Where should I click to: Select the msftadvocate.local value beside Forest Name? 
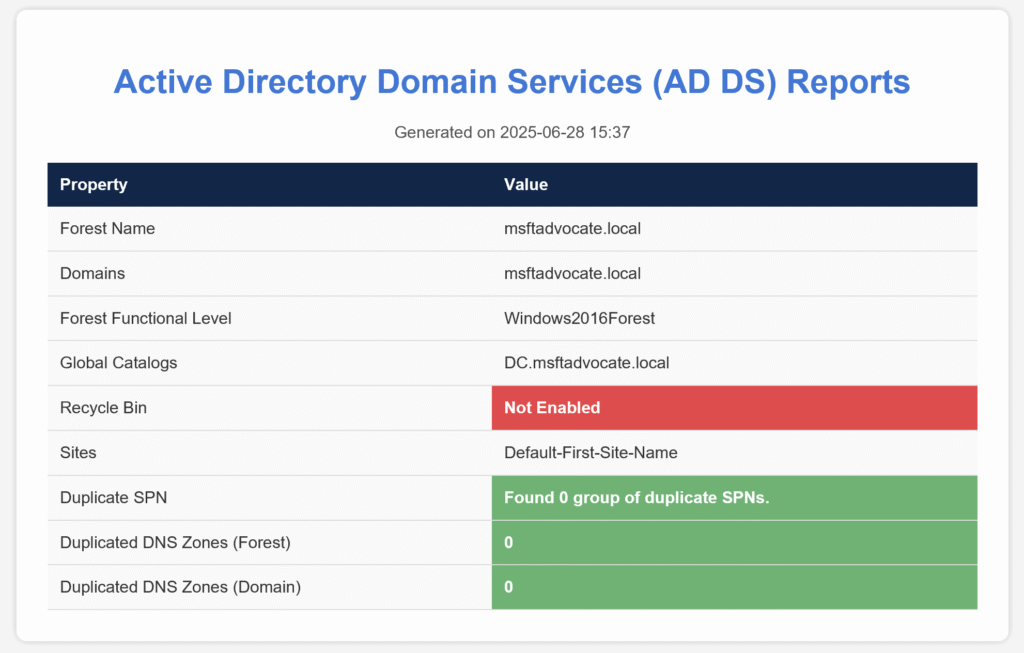coord(572,228)
